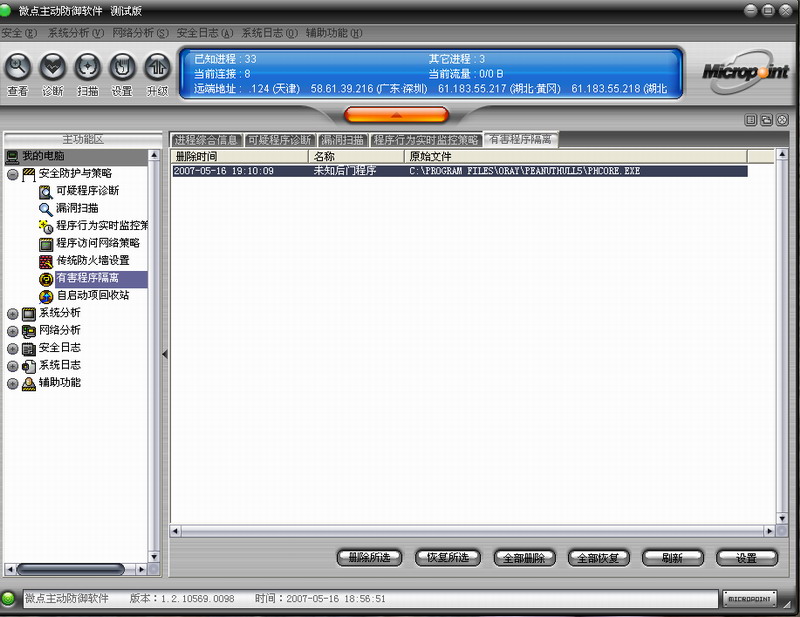Sort by 原始文件 column header
This screenshot has width=800, height=617.
pos(576,156)
